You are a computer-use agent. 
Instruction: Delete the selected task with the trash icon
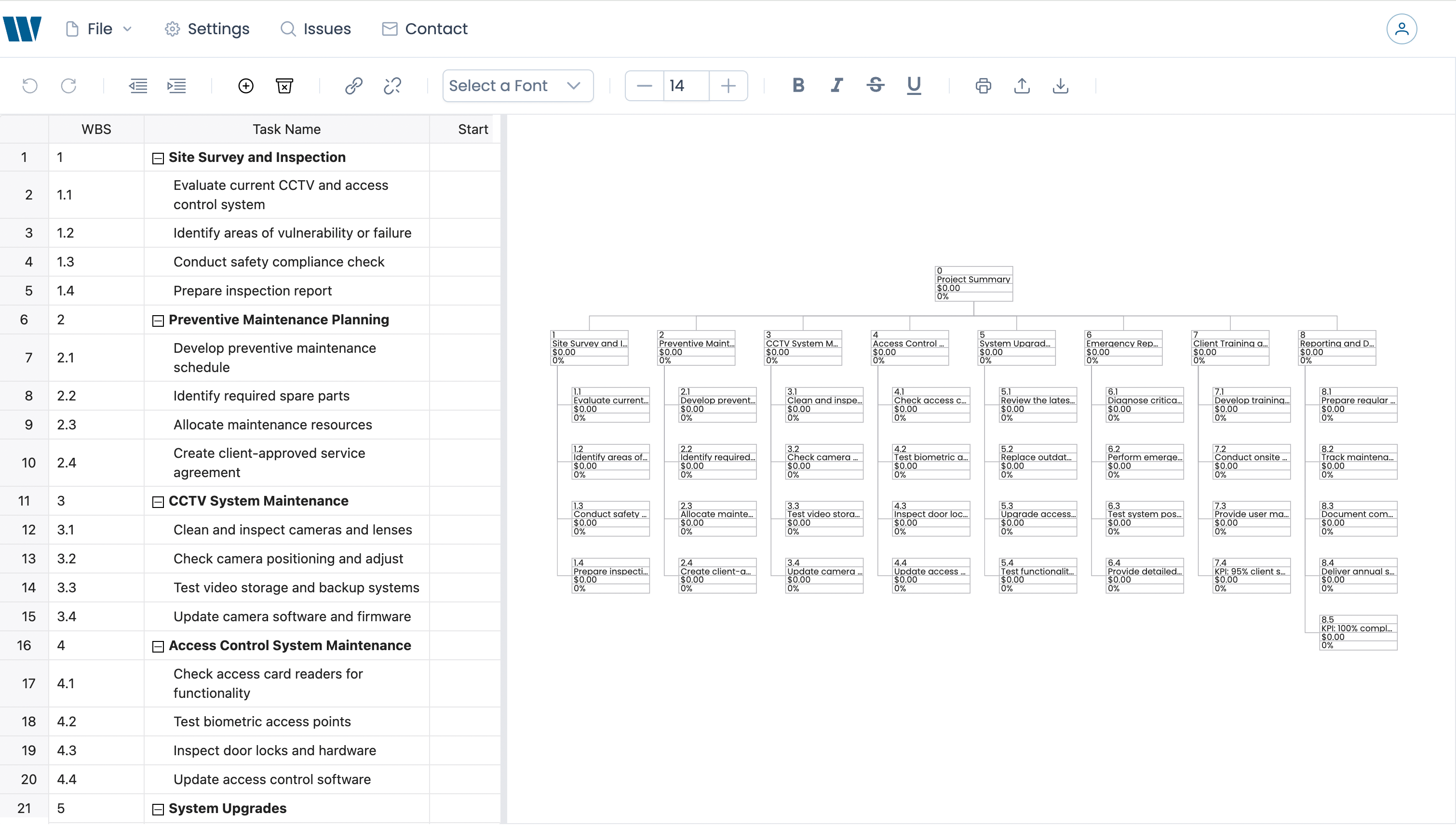[284, 86]
